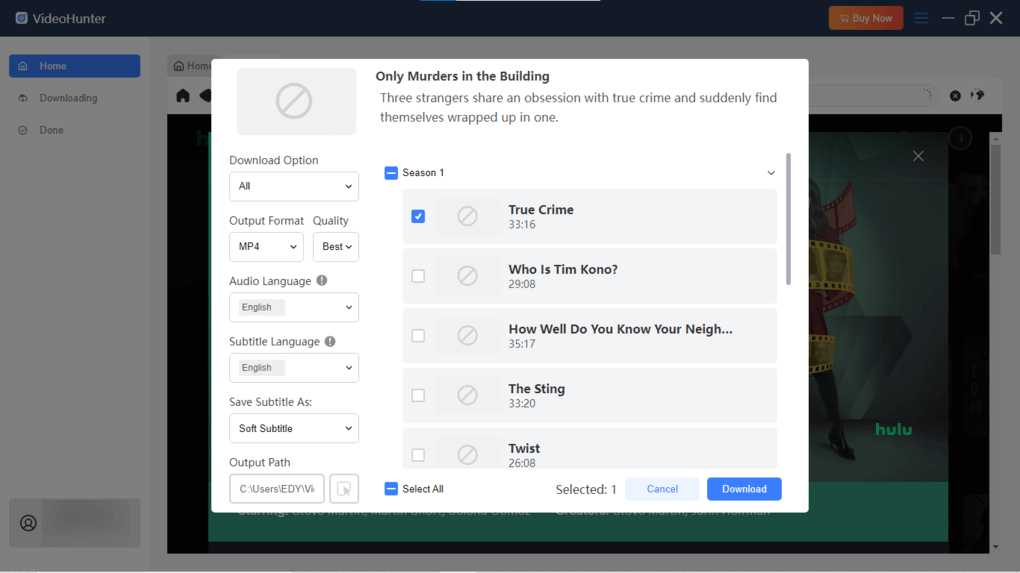Open the hamburger menu in the title bar
The width and height of the screenshot is (1020, 573).
tap(921, 18)
